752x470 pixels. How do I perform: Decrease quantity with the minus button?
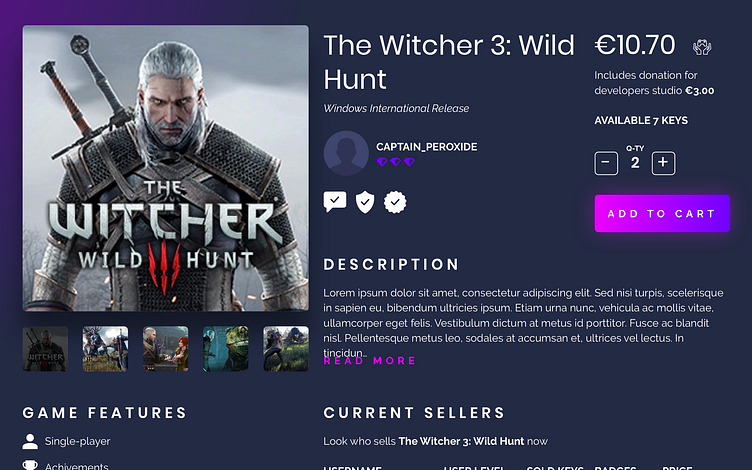[606, 163]
